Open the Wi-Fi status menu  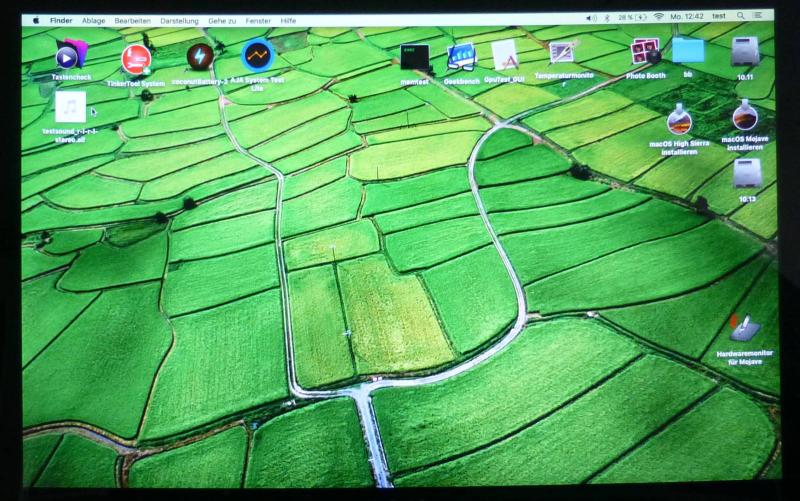point(658,18)
